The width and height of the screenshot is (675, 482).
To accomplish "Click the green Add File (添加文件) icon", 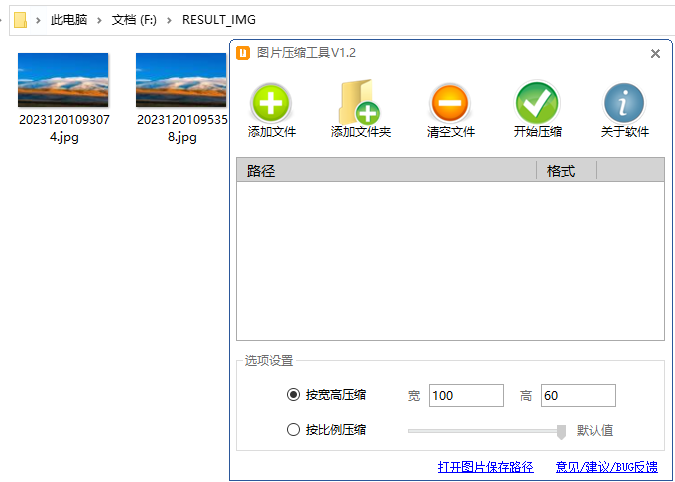I will pyautogui.click(x=271, y=103).
